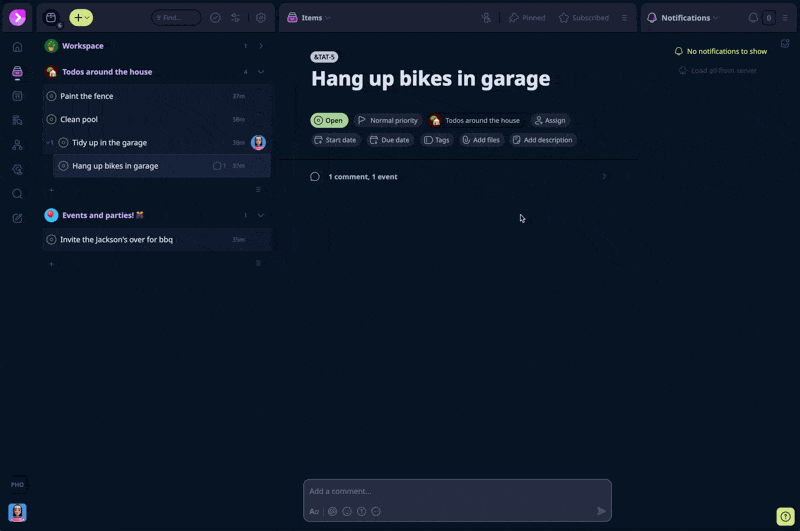Click the mark-all-read icon under Notifications menu
The image size is (800, 531).
(785, 43)
